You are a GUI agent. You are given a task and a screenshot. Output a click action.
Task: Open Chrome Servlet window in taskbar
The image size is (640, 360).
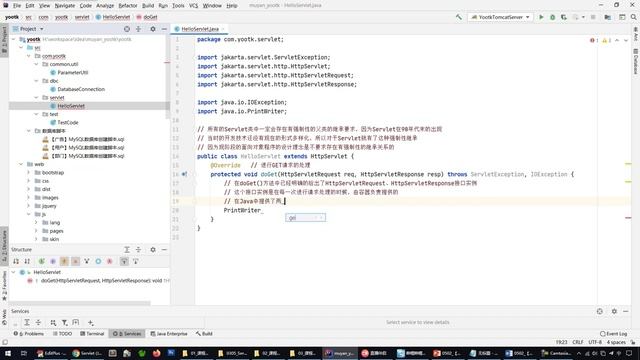(87, 353)
